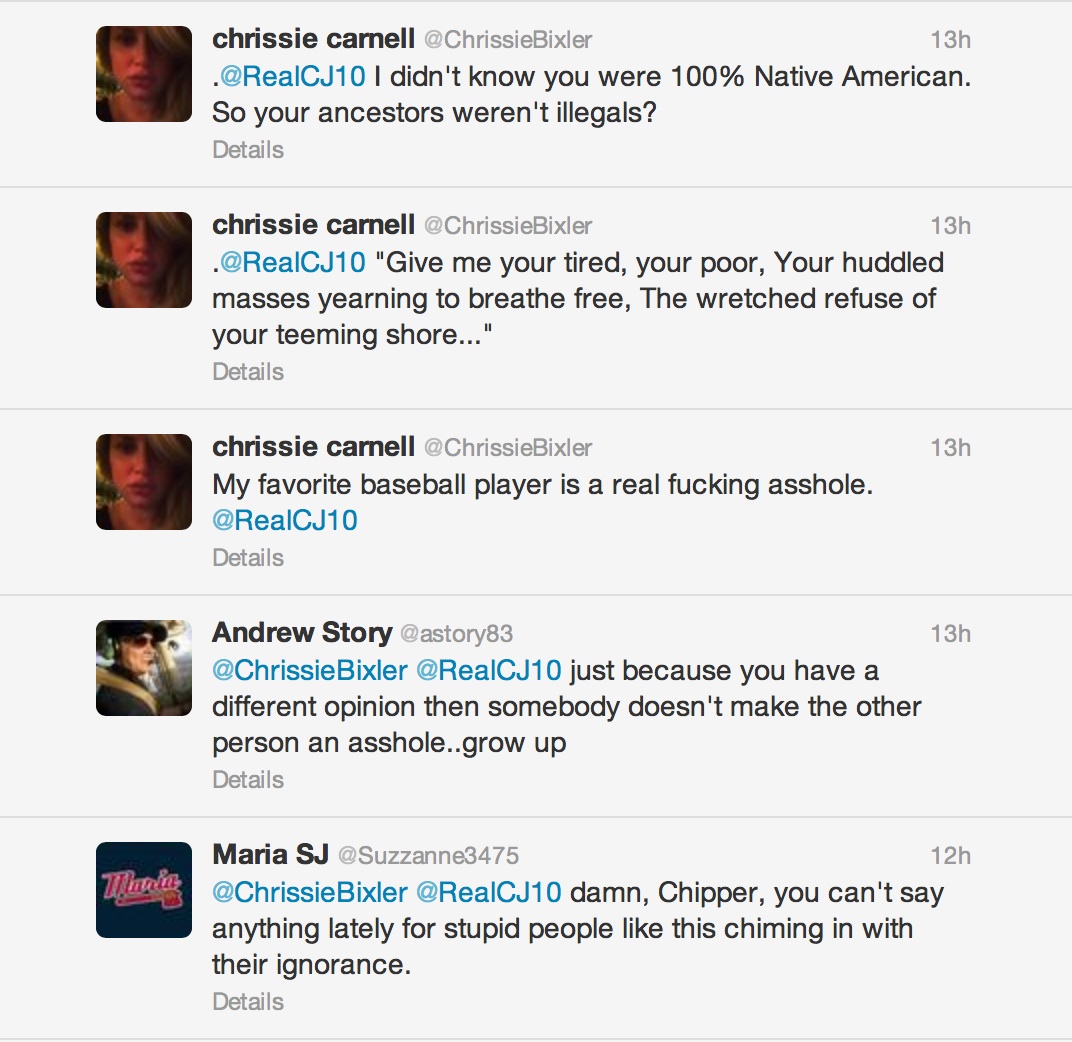
Task: Open the @RealCJ10 mention in the Native American tweet
Action: click(293, 77)
